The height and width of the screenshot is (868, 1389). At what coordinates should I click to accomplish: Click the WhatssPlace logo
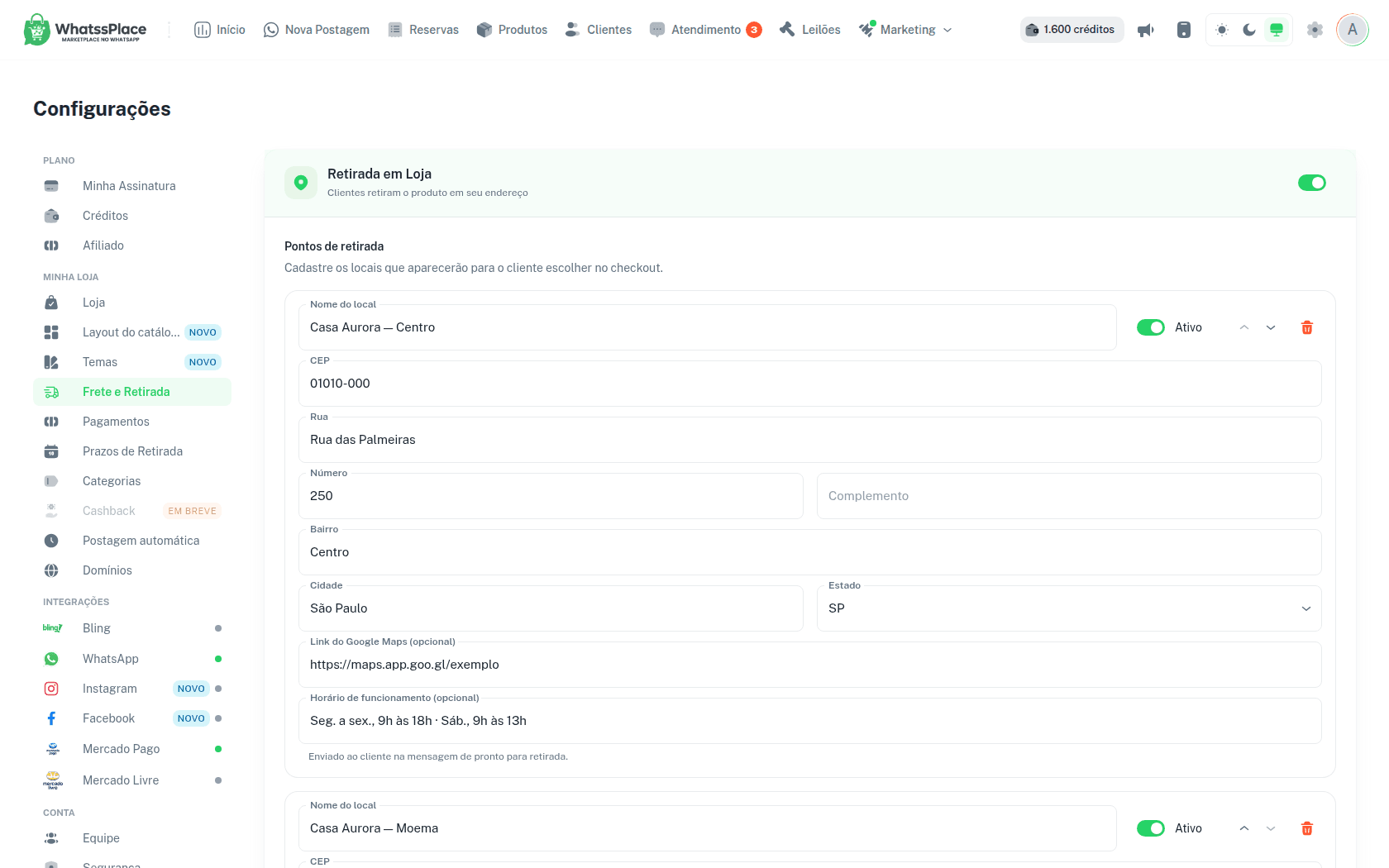tap(85, 30)
